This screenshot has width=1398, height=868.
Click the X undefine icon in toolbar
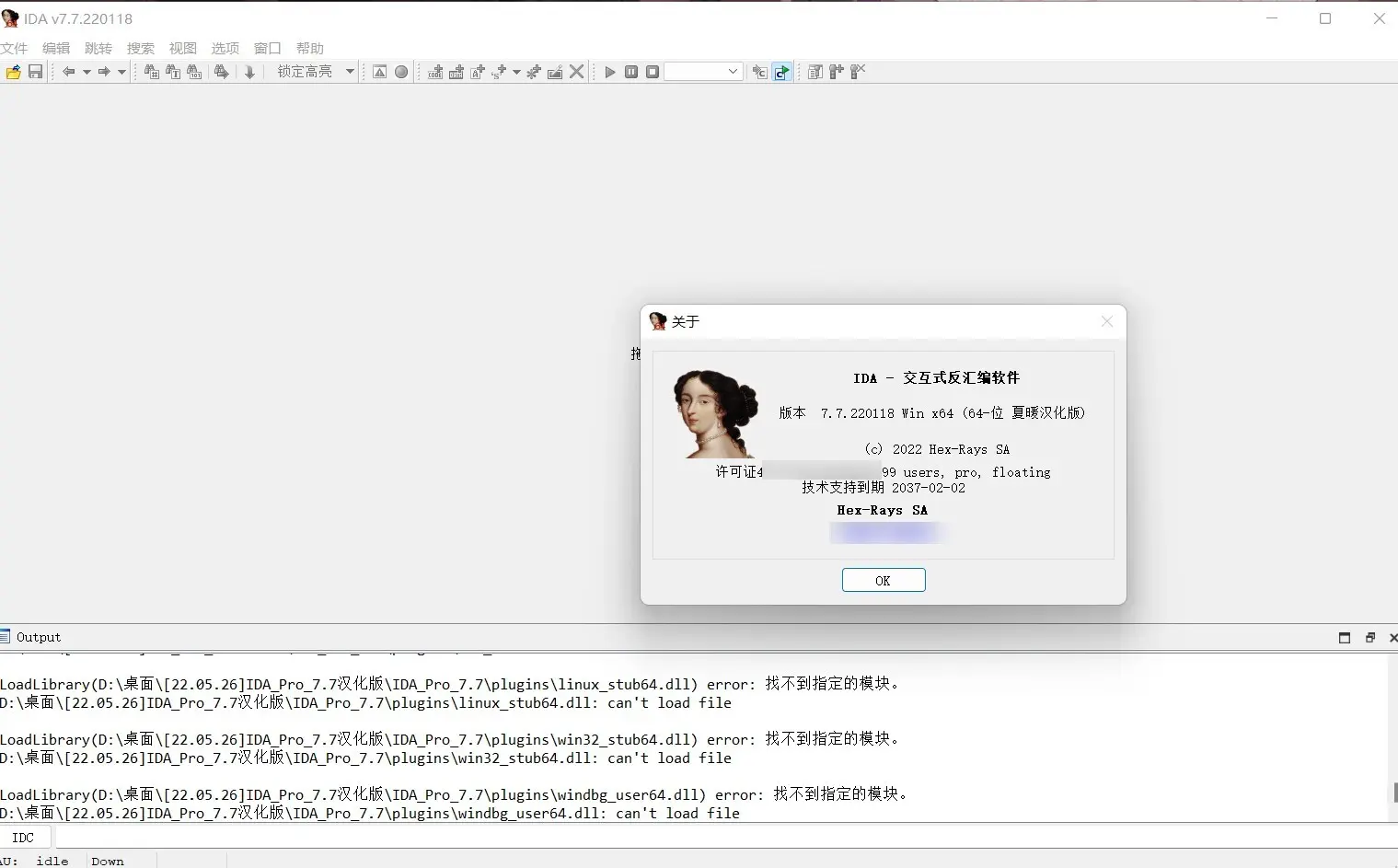pos(577,72)
